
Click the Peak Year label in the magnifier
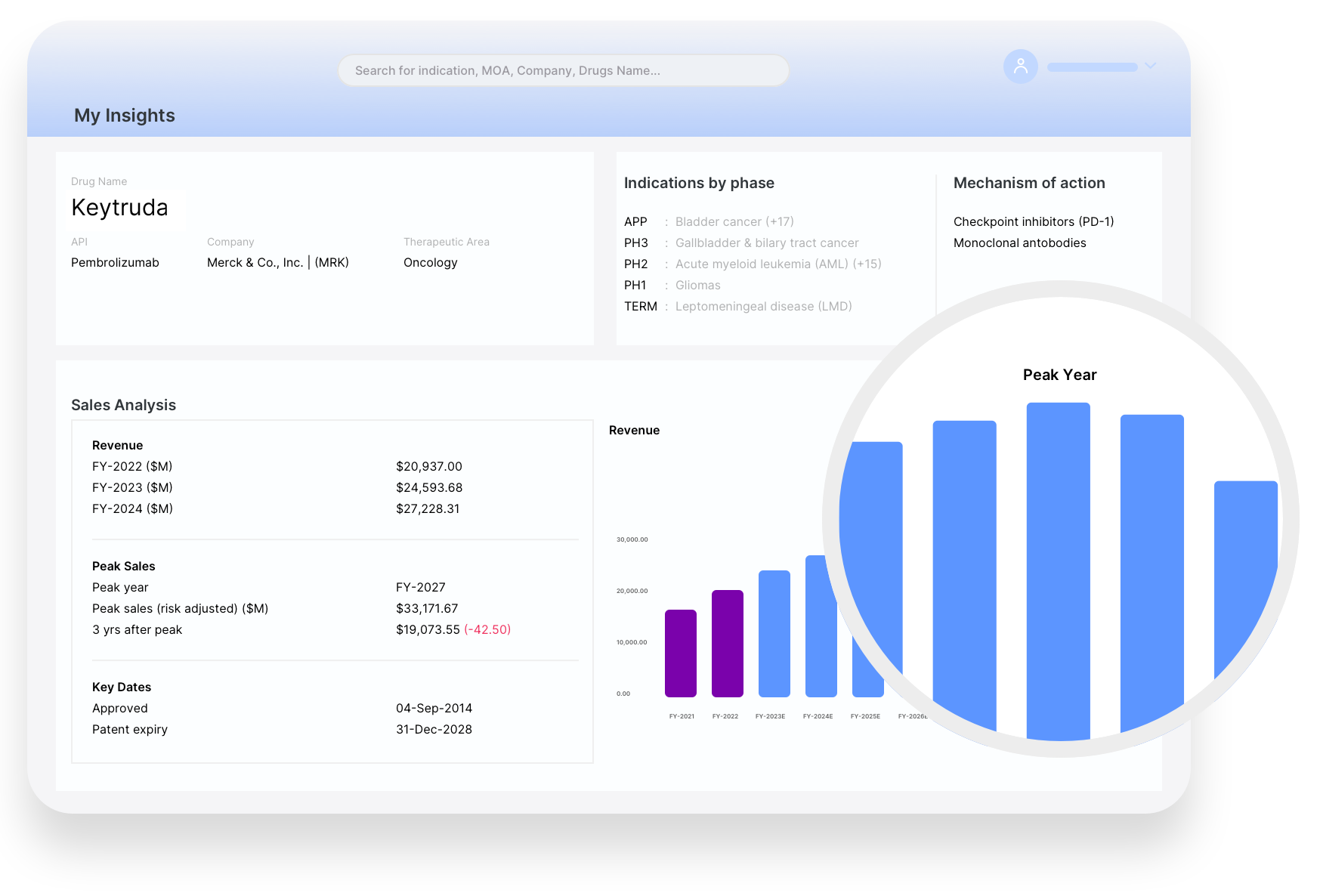[1059, 375]
